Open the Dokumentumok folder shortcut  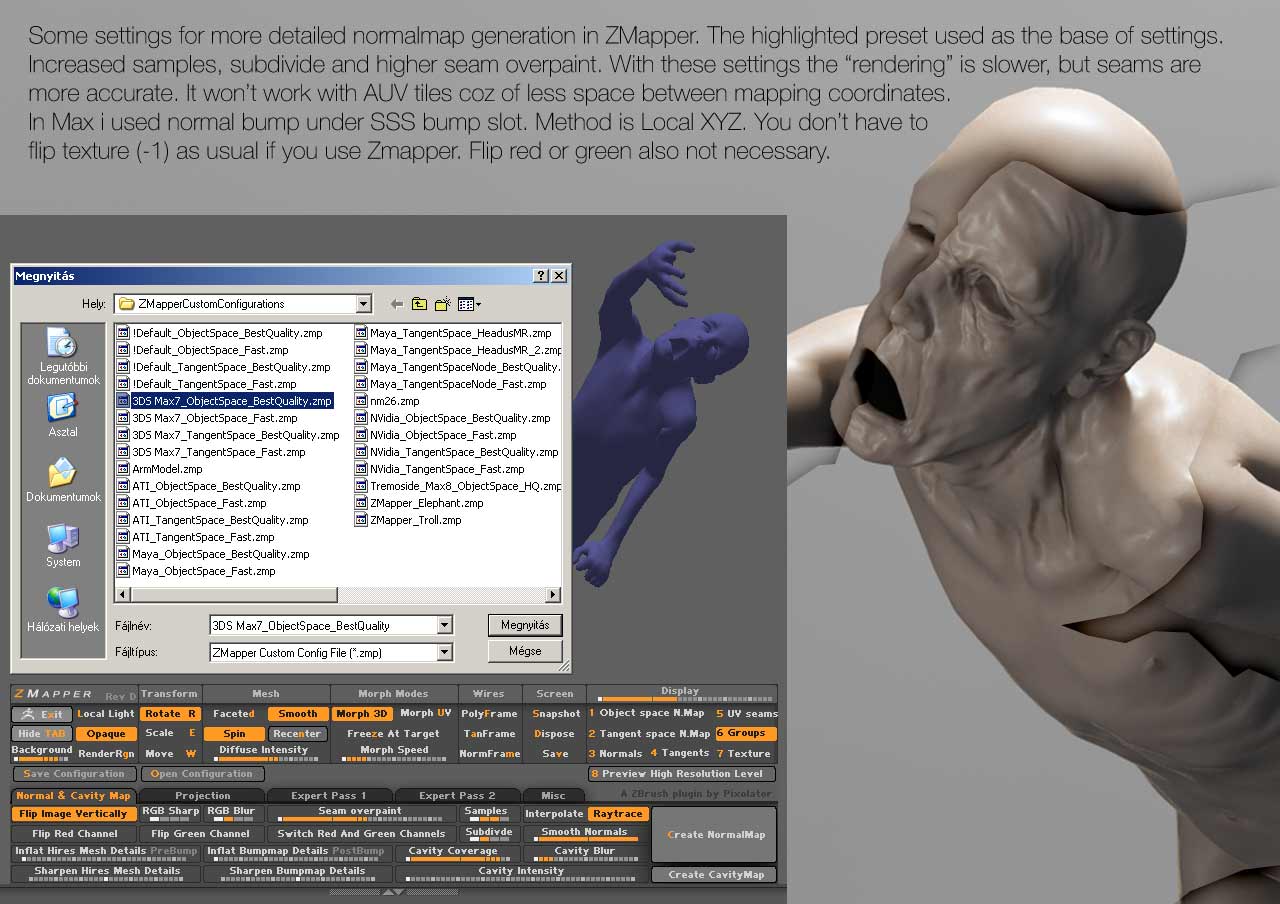(63, 479)
